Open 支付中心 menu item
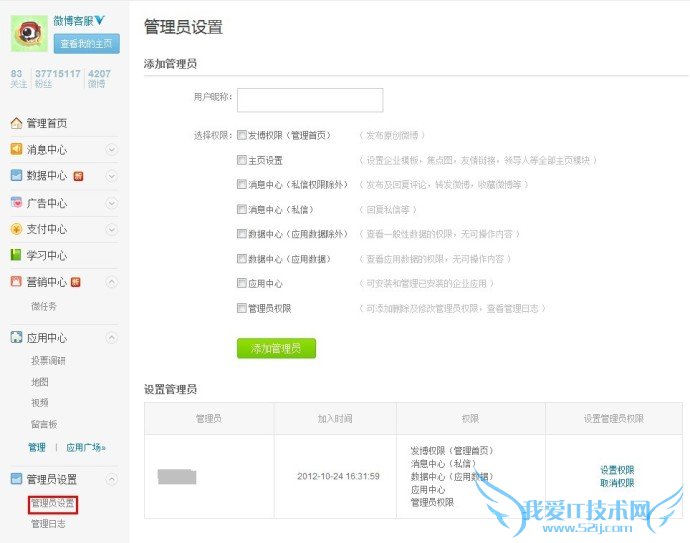The image size is (690, 543). (47, 229)
